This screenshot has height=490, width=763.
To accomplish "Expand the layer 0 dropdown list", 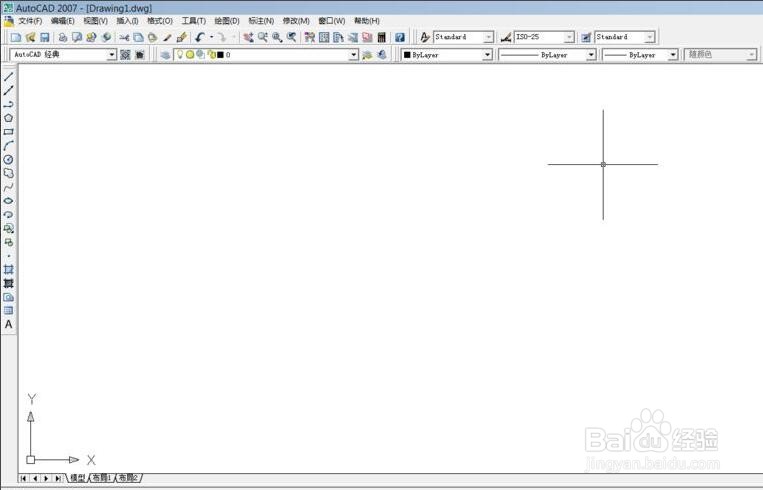I will point(354,55).
